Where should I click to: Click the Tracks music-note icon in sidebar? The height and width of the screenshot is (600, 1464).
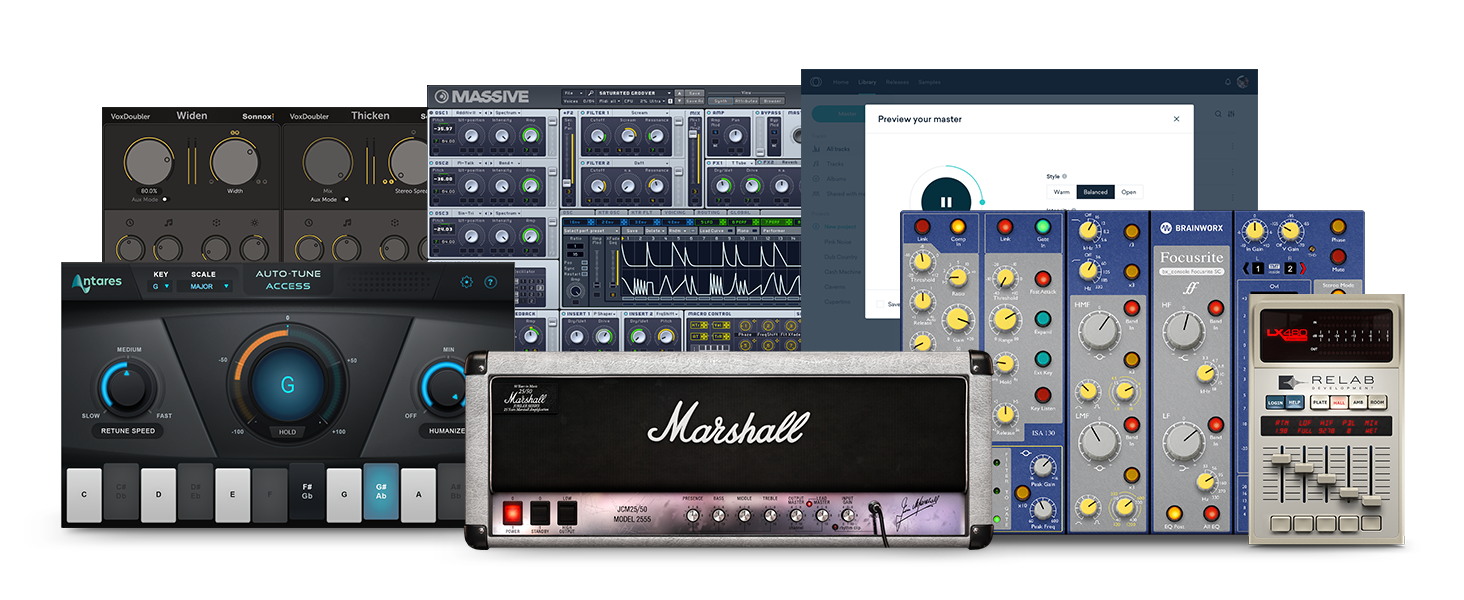815,164
